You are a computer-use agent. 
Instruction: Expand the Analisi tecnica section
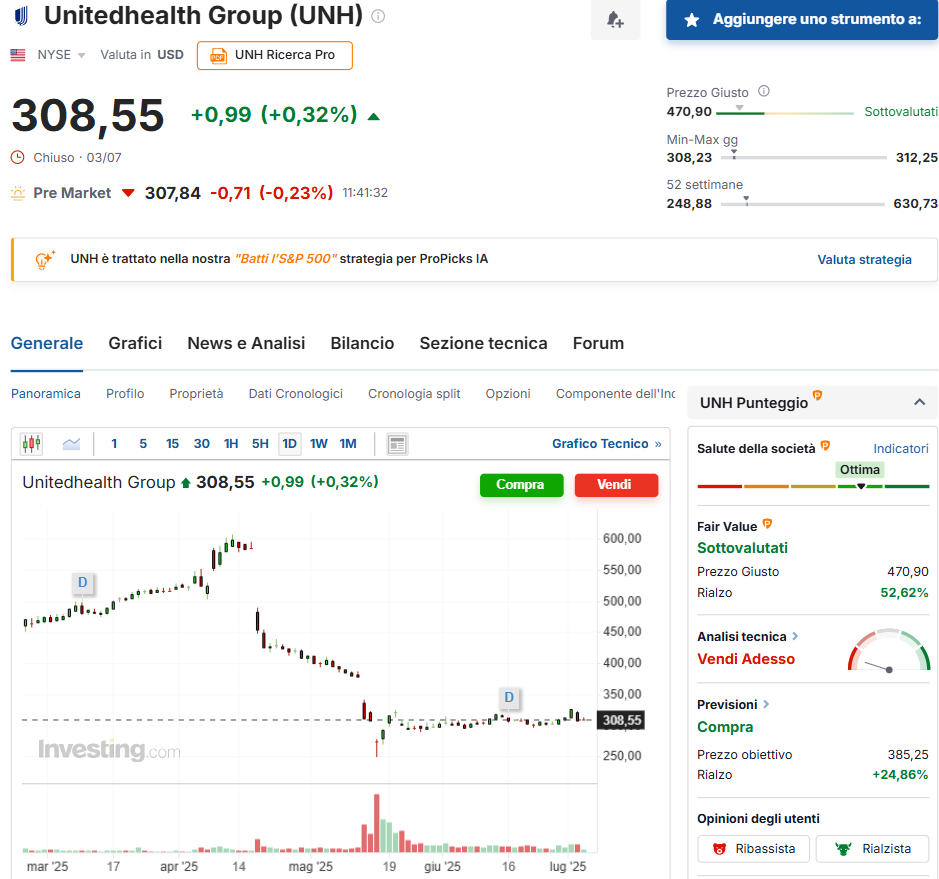[795, 636]
